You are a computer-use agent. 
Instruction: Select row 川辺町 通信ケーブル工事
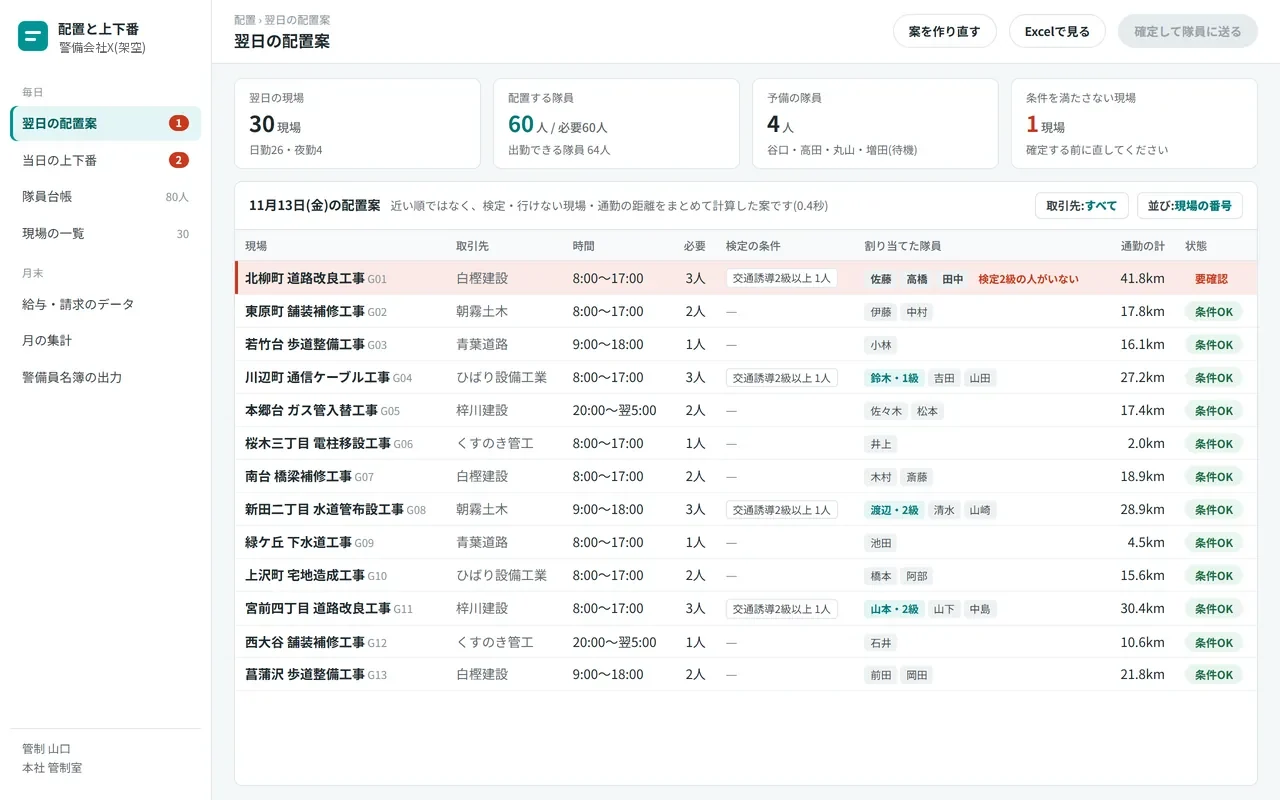(x=746, y=377)
